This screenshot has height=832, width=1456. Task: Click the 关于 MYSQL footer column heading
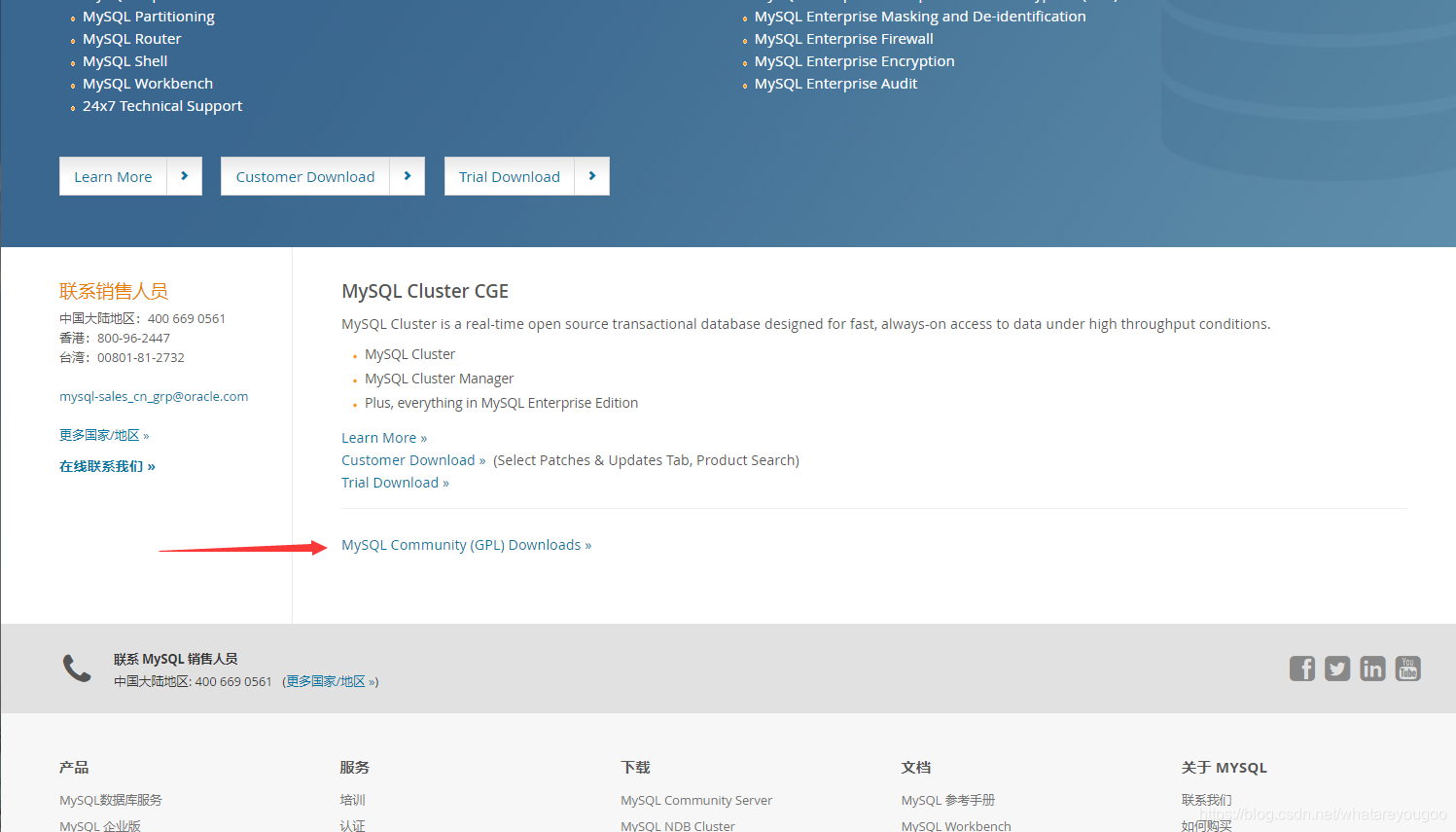pos(1225,768)
